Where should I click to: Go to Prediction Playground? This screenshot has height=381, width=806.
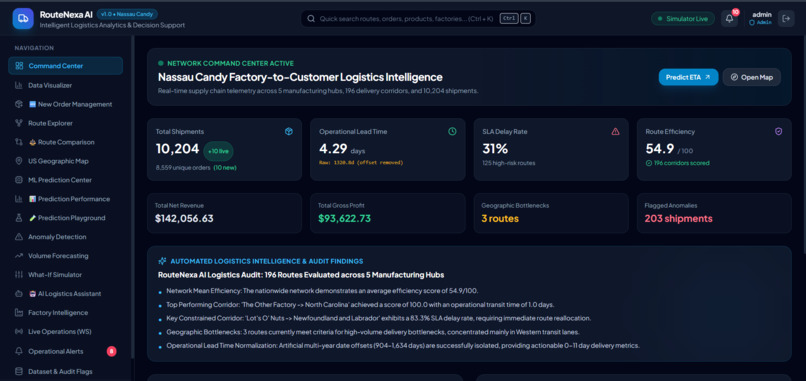(x=65, y=218)
